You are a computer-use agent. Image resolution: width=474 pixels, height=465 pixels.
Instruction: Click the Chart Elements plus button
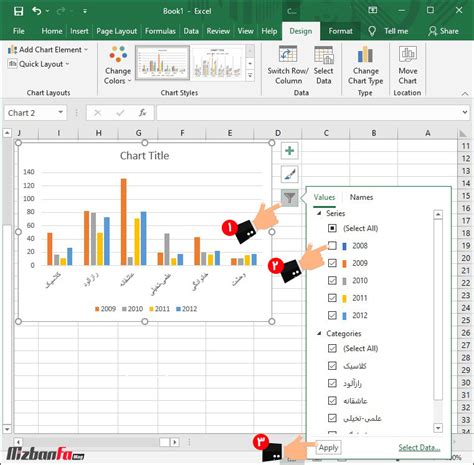(x=289, y=151)
